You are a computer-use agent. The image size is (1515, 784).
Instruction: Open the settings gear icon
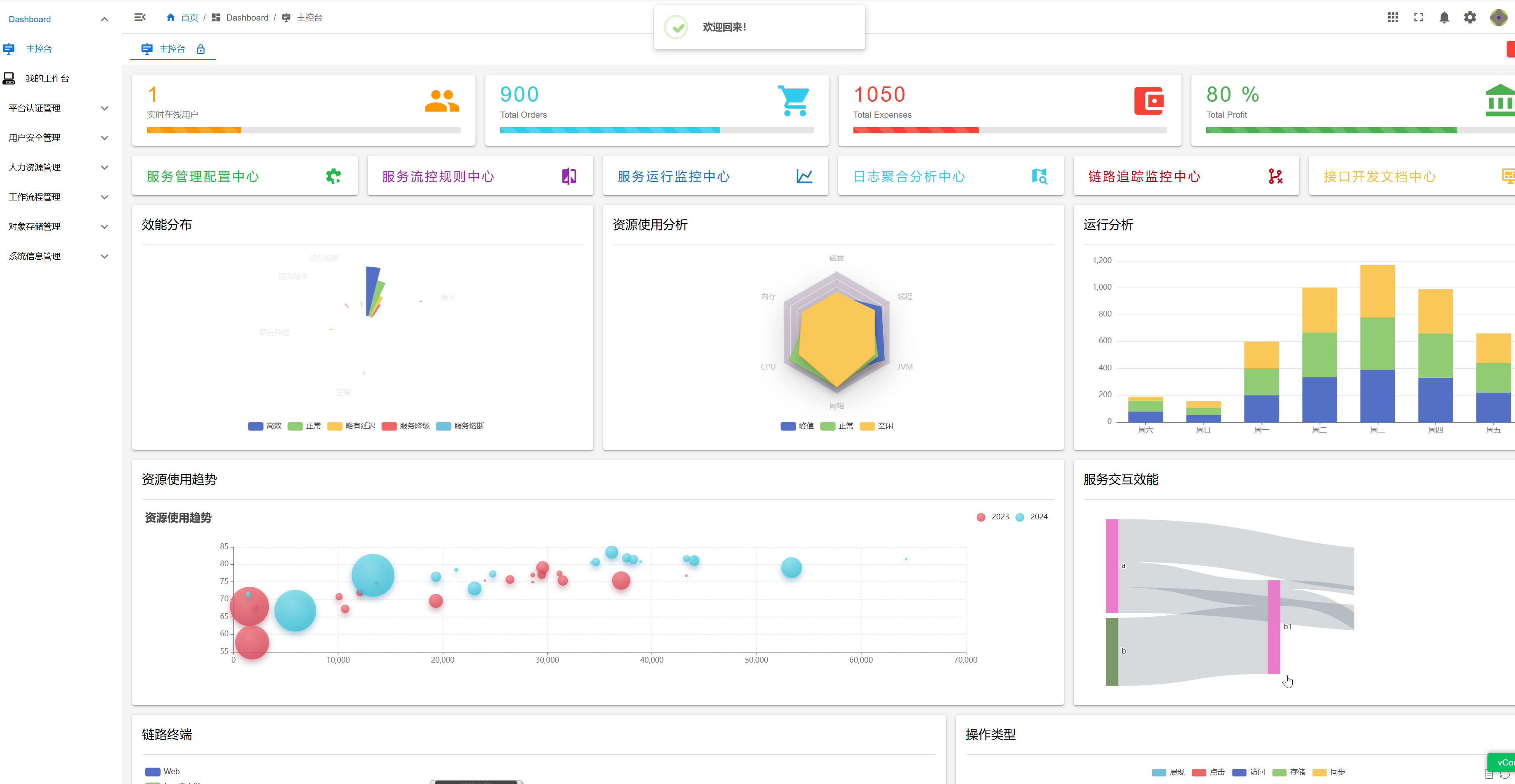pos(1470,18)
